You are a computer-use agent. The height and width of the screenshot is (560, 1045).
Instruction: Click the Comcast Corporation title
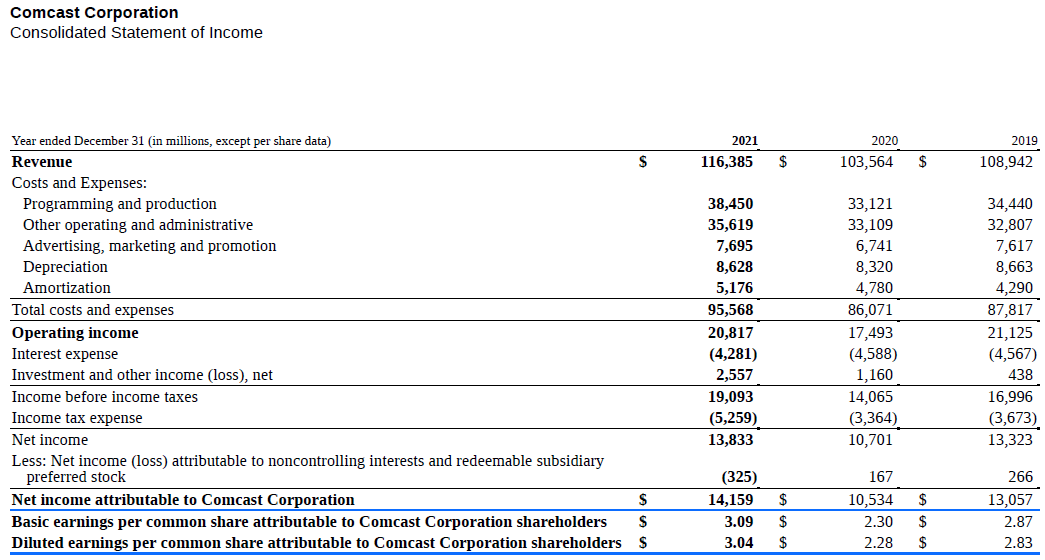95,13
